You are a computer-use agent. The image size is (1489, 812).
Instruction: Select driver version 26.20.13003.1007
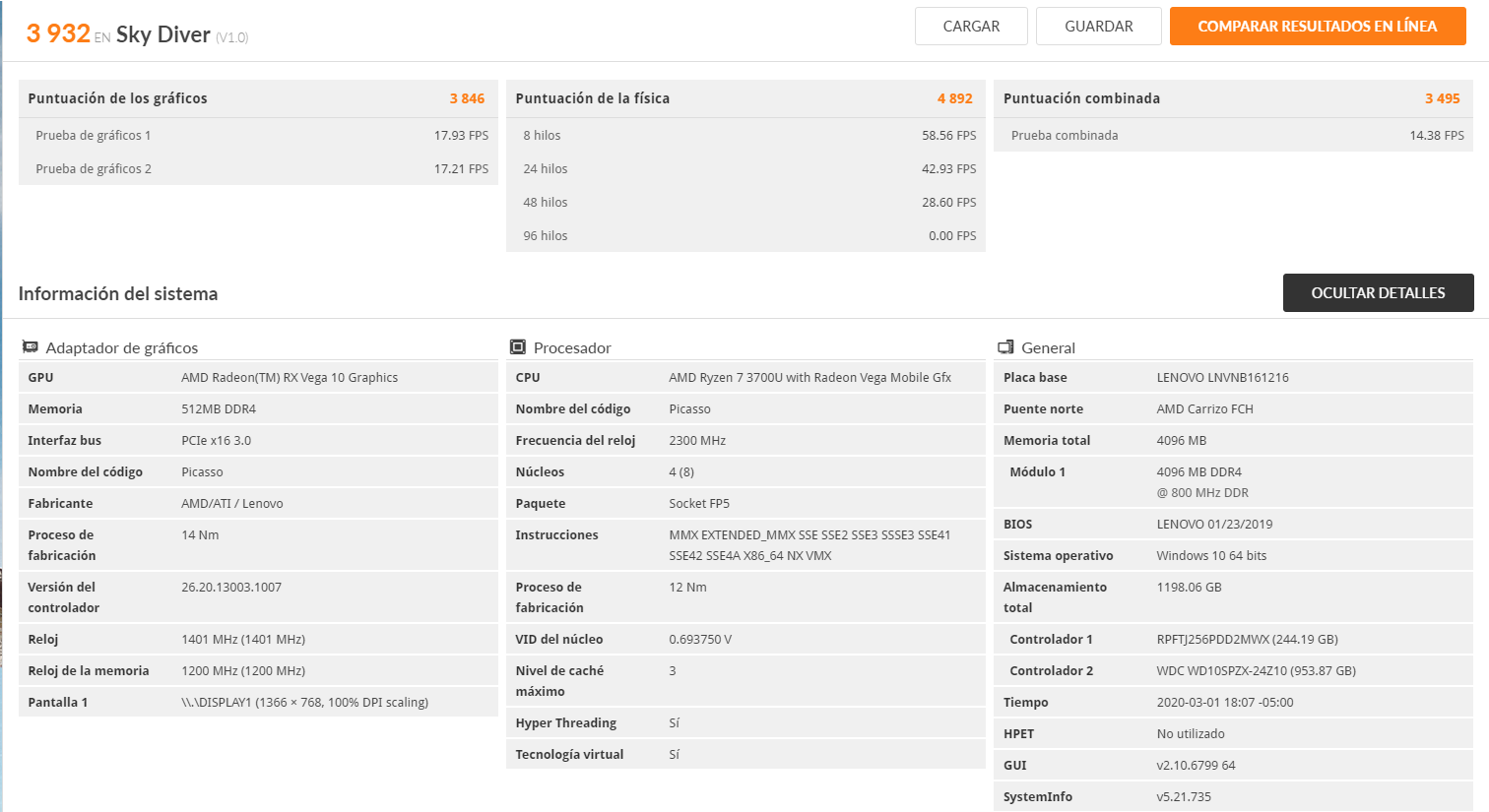pos(231,588)
